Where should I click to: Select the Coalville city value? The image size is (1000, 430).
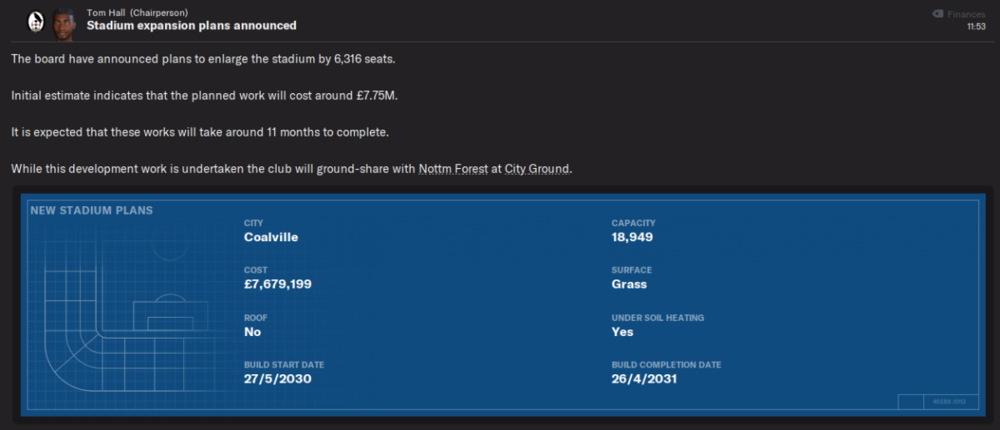(x=271, y=237)
